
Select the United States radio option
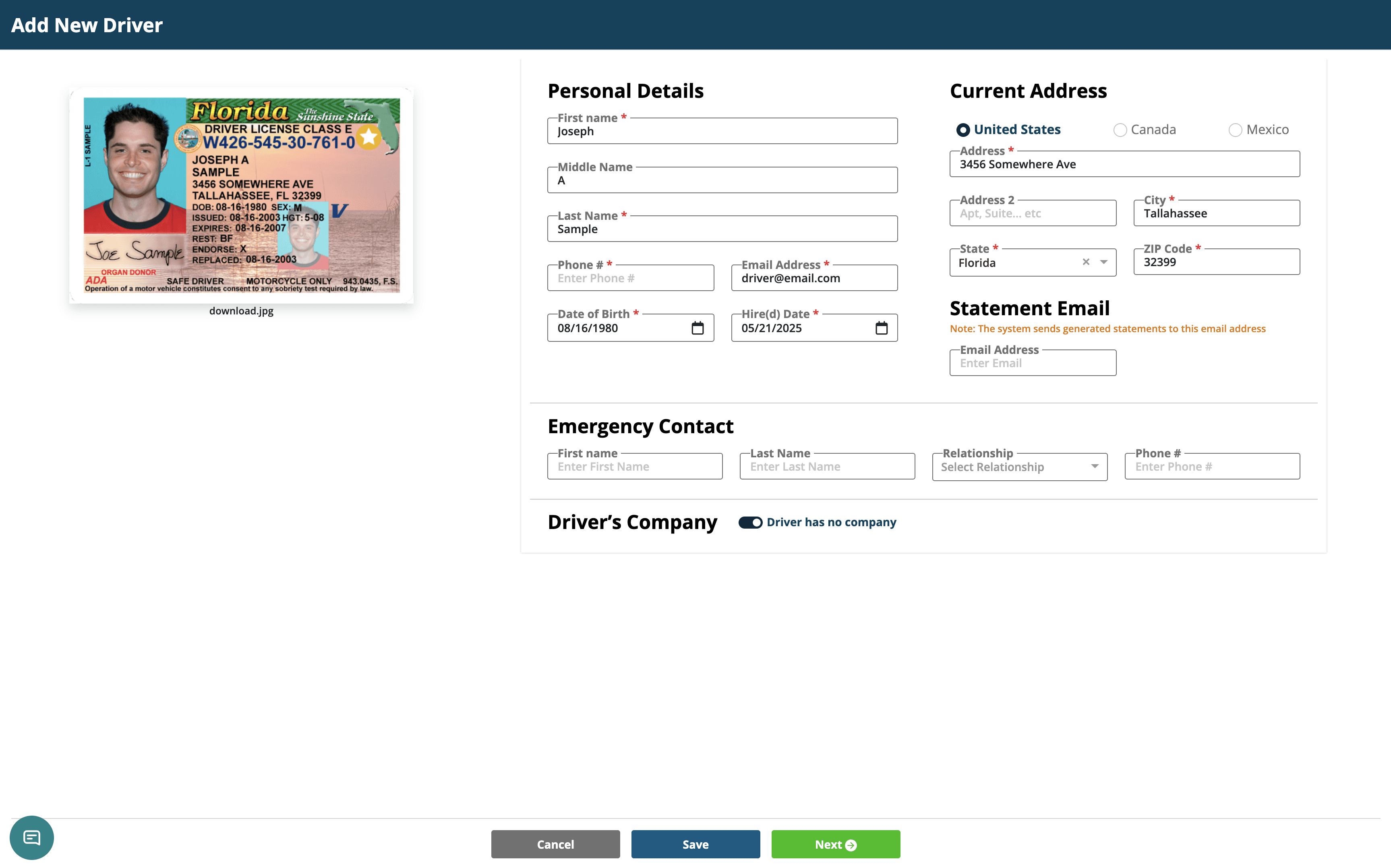click(963, 130)
